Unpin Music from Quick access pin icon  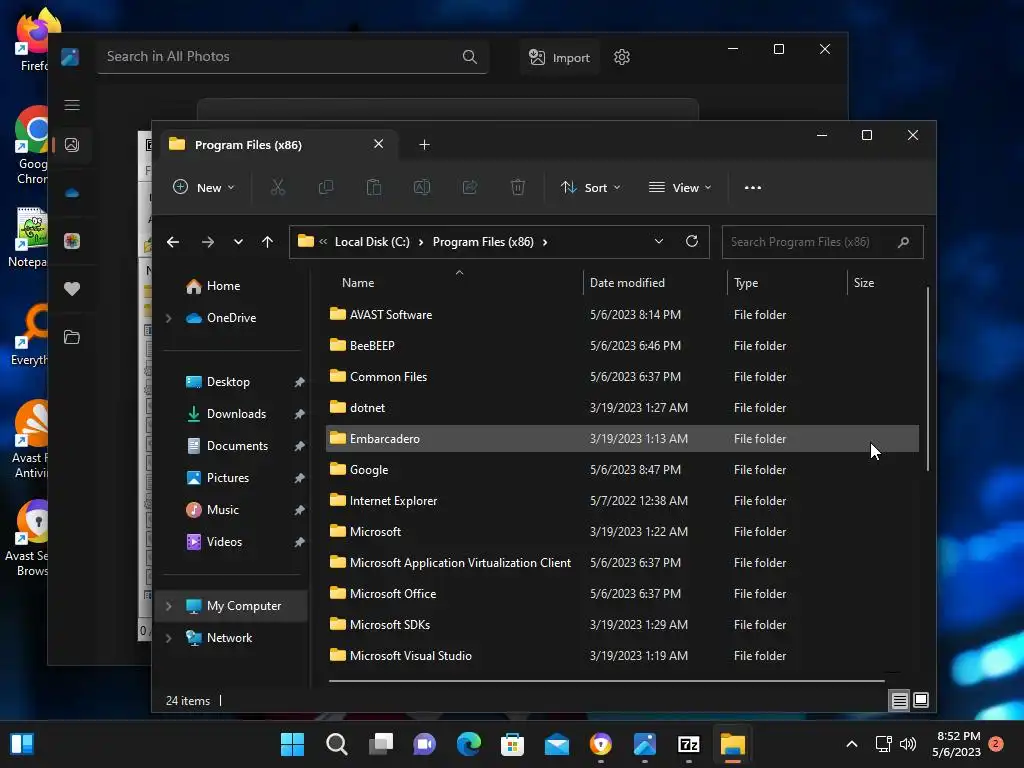(299, 510)
